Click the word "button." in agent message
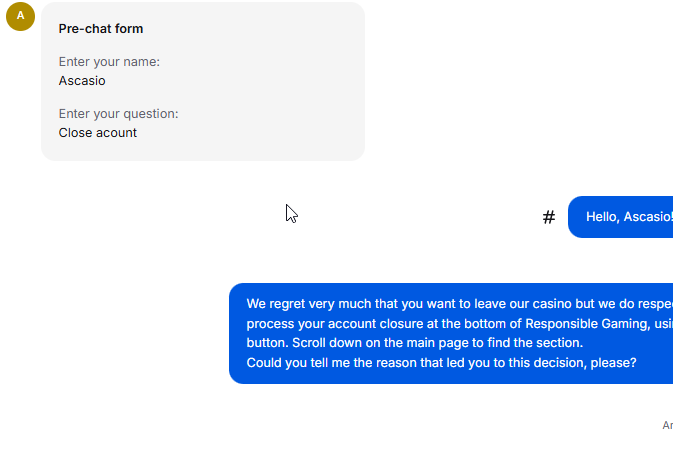This screenshot has width=673, height=454. pos(267,343)
